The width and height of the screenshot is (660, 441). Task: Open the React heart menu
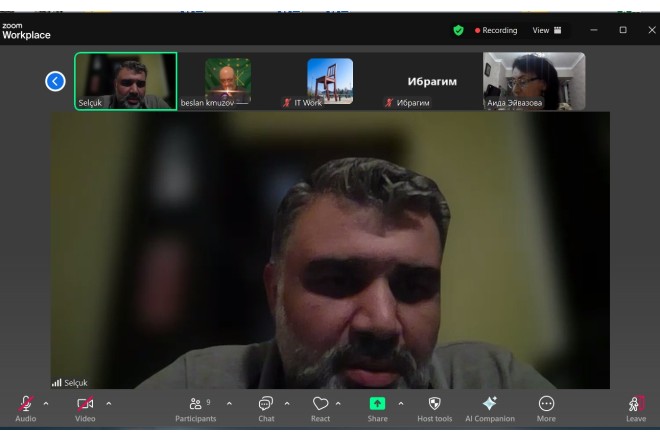(x=320, y=408)
